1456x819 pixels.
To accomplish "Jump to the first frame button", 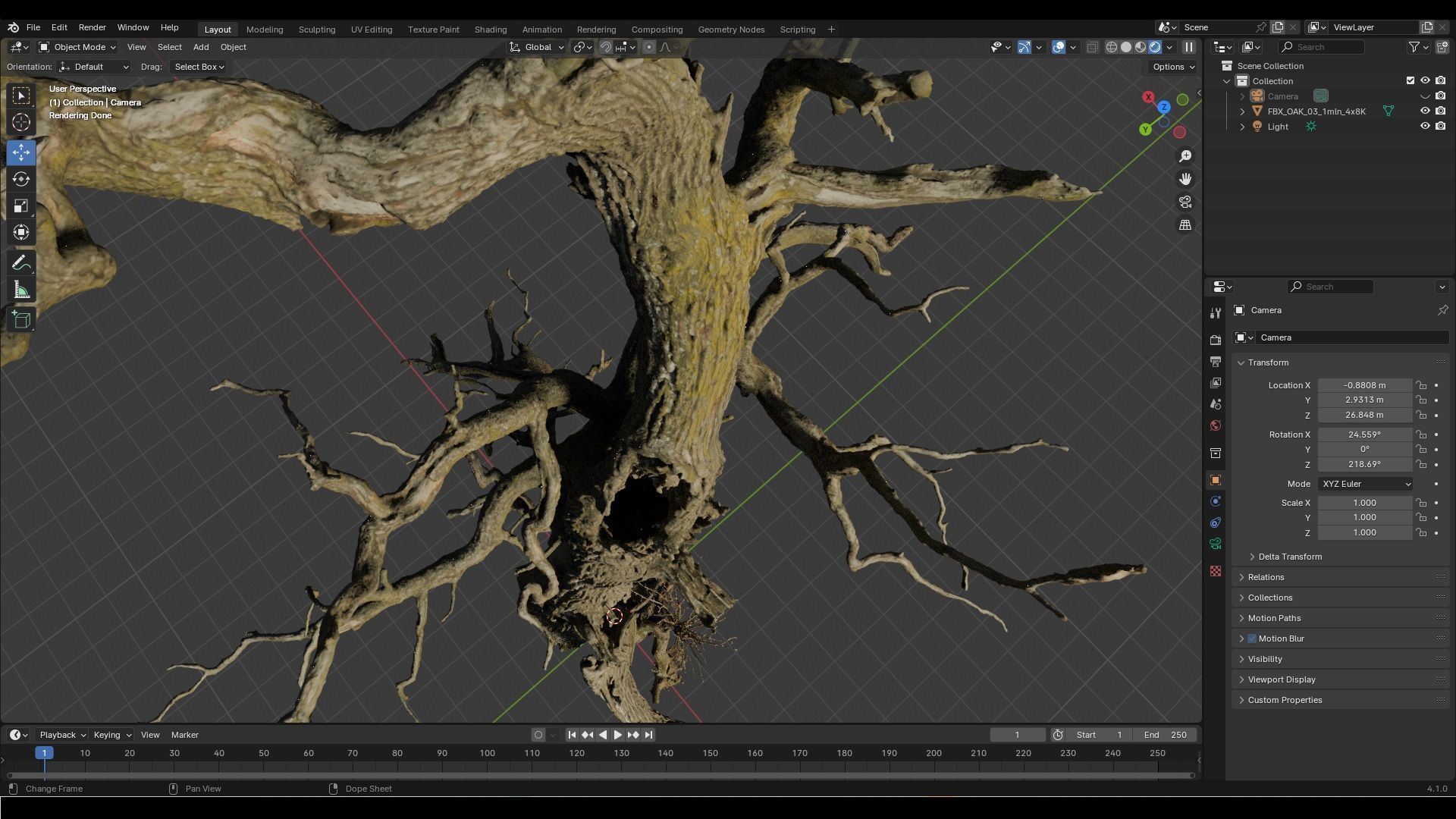I will 572,735.
